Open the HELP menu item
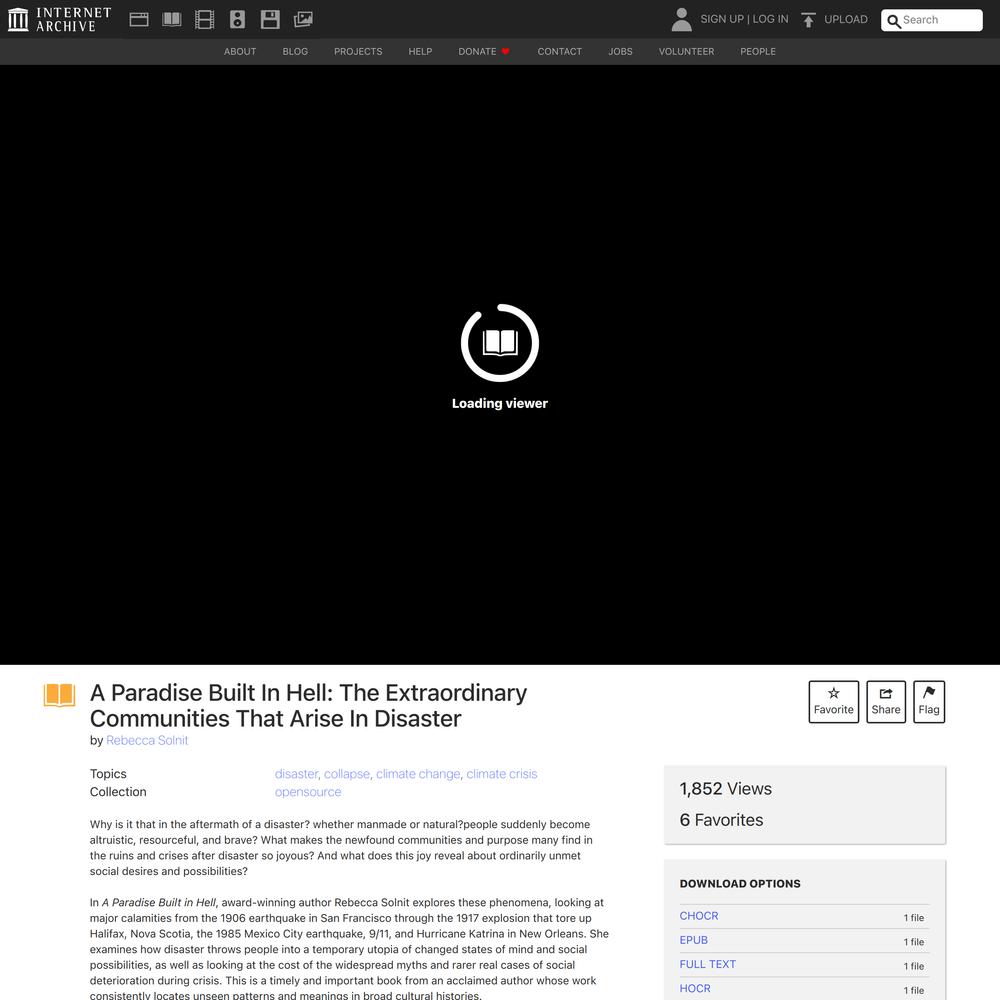The image size is (1000, 1000). [x=420, y=52]
